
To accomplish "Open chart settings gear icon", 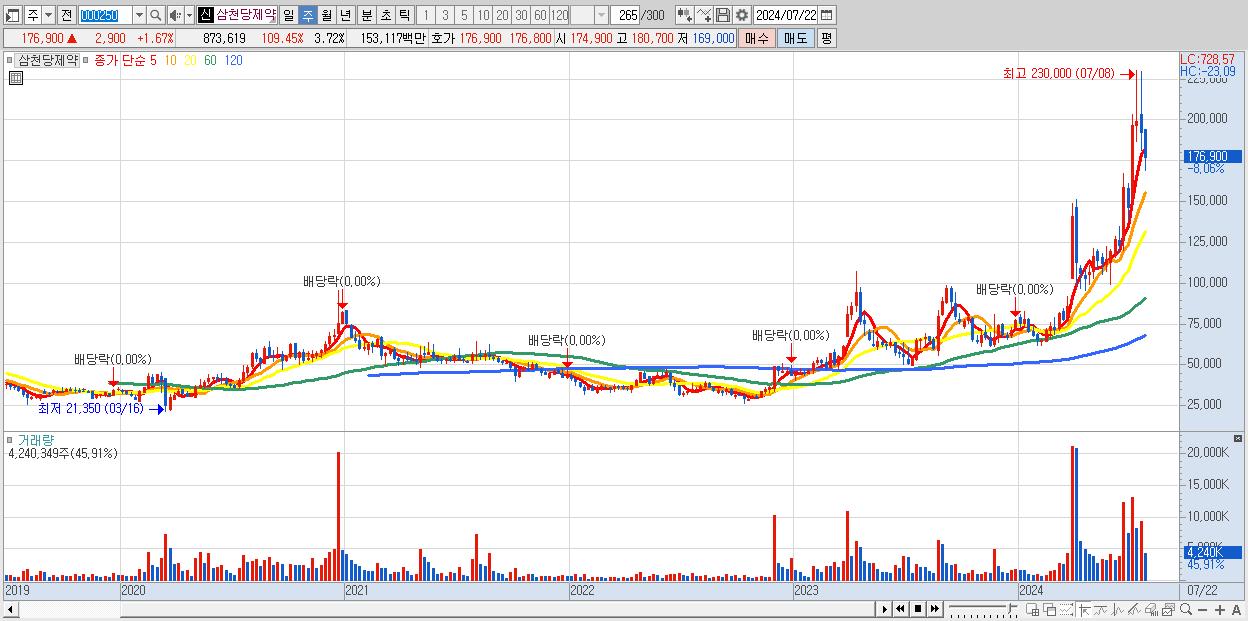I will point(742,15).
